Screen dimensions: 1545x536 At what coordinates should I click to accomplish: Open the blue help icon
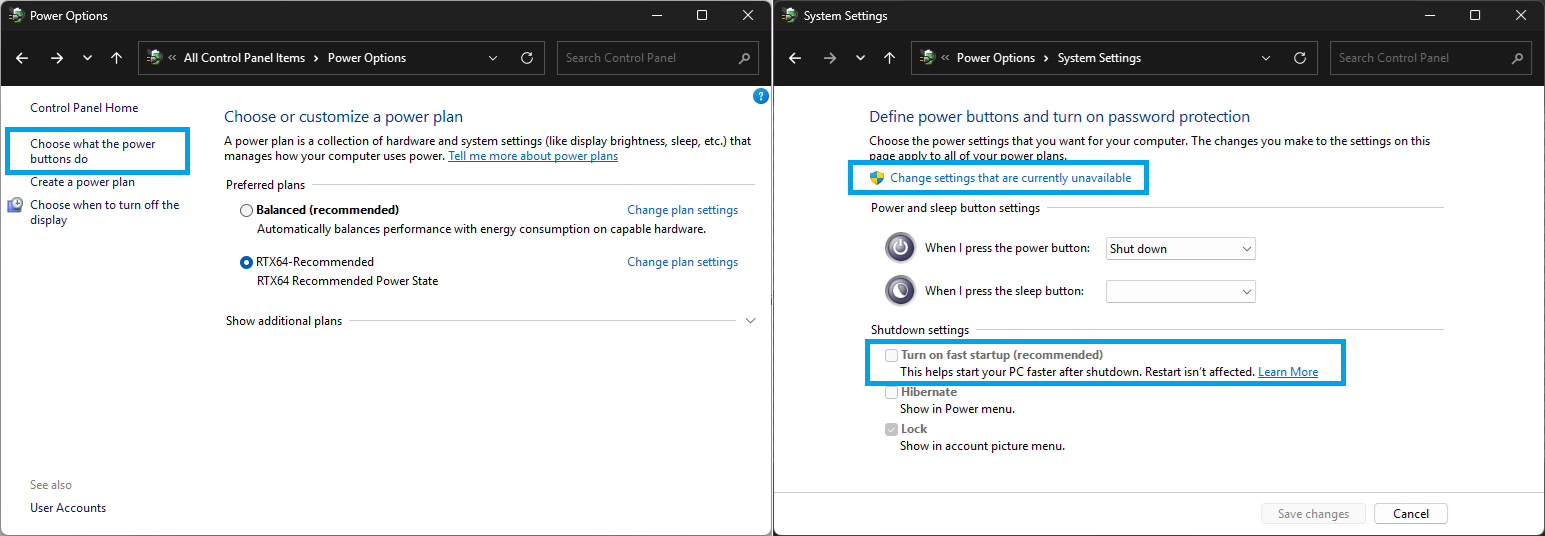click(760, 96)
